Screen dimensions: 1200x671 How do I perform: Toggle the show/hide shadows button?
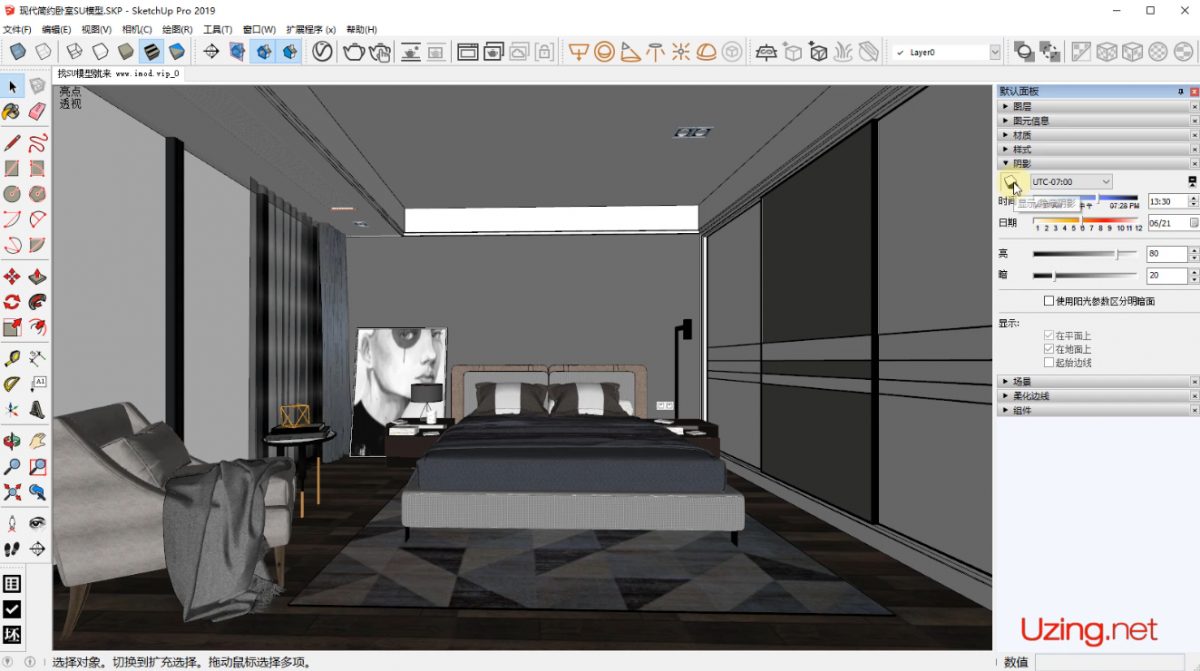point(1011,182)
